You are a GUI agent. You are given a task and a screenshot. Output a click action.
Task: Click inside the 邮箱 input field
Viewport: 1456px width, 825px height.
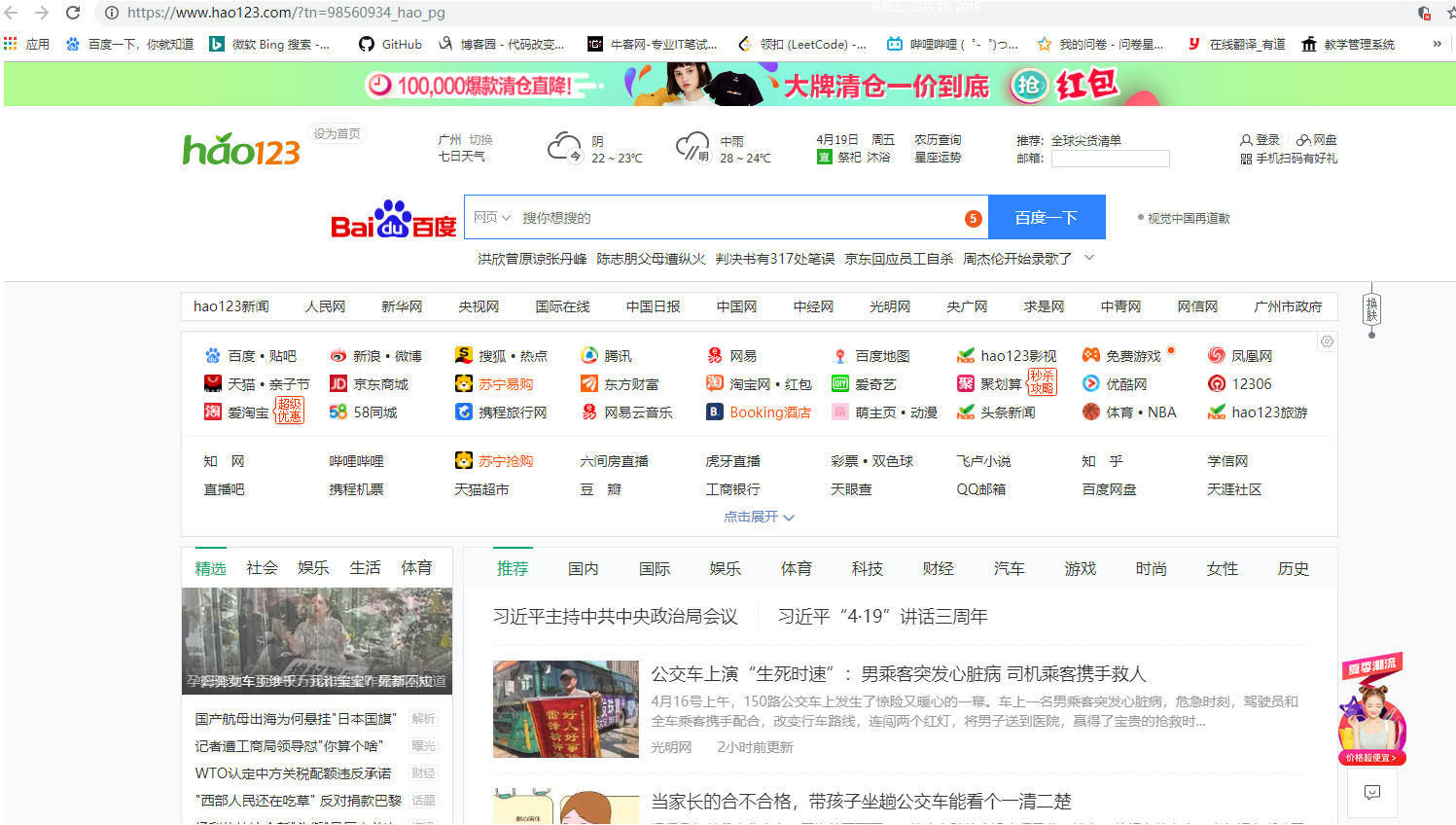tap(1112, 159)
